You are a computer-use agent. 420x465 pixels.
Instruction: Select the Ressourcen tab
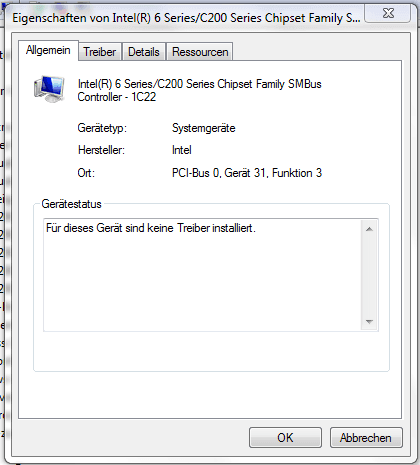click(200, 52)
